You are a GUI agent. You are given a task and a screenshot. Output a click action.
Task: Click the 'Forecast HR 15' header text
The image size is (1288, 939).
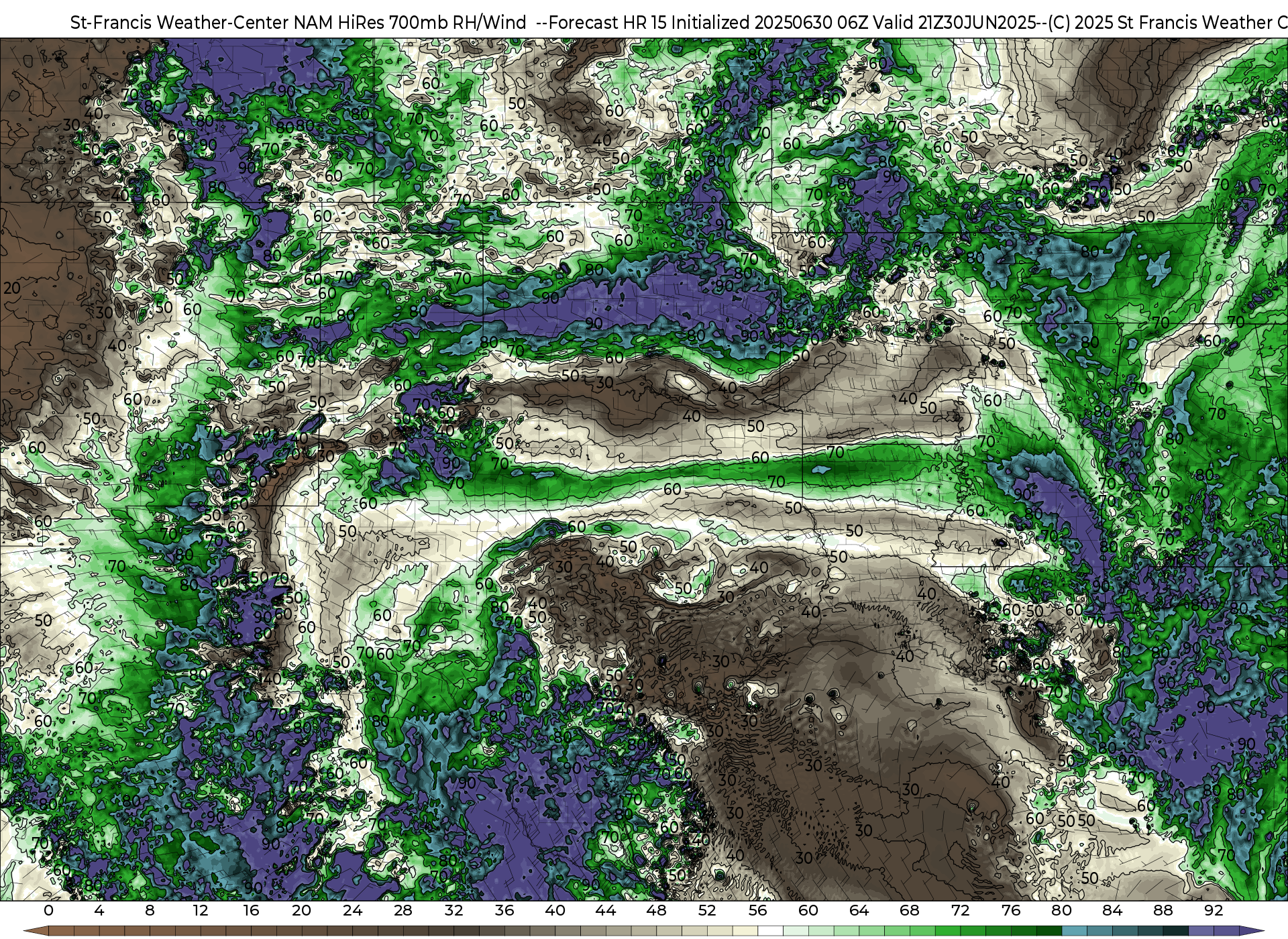tap(607, 22)
